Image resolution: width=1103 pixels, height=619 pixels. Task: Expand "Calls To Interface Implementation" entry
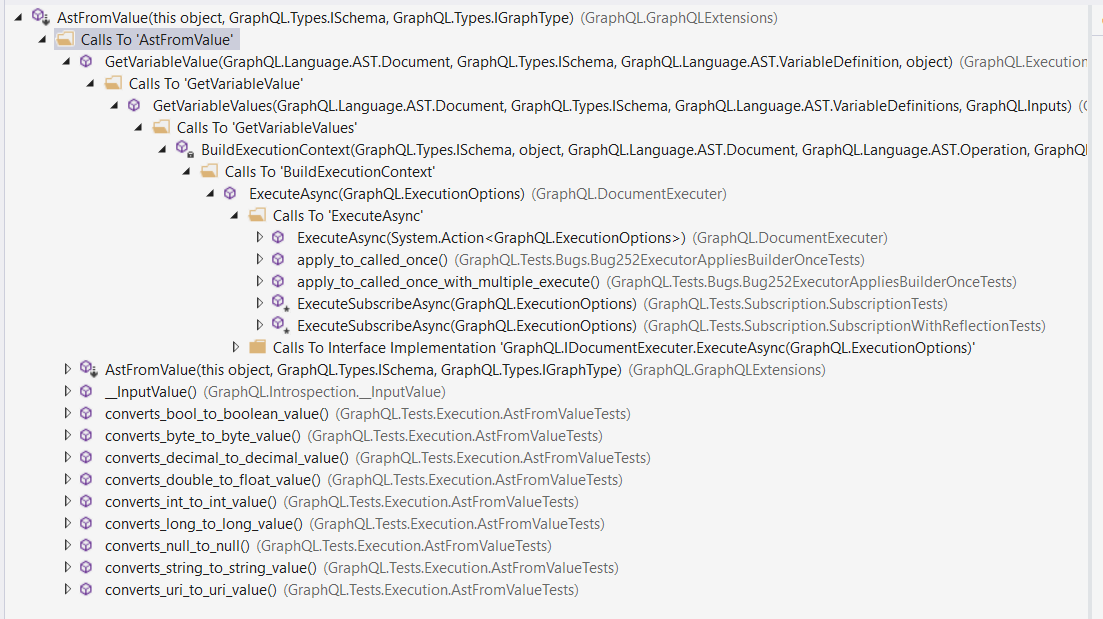click(238, 347)
